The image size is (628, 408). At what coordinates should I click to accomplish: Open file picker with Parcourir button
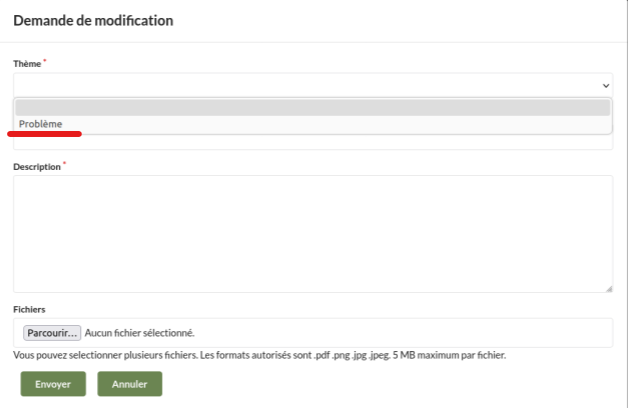point(53,333)
